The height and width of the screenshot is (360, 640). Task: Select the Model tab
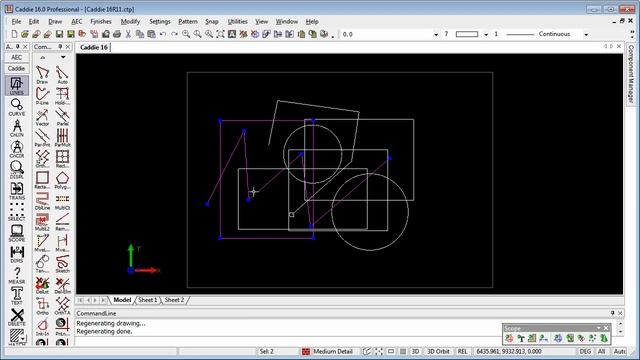pos(122,300)
